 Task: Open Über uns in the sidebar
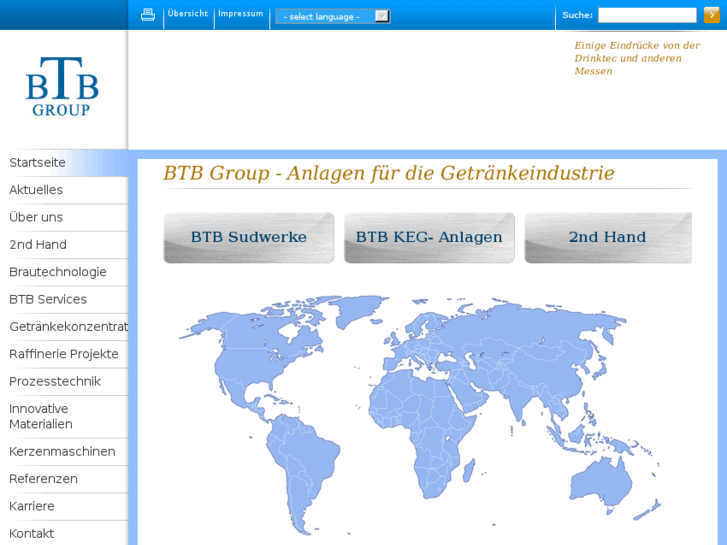click(x=64, y=218)
